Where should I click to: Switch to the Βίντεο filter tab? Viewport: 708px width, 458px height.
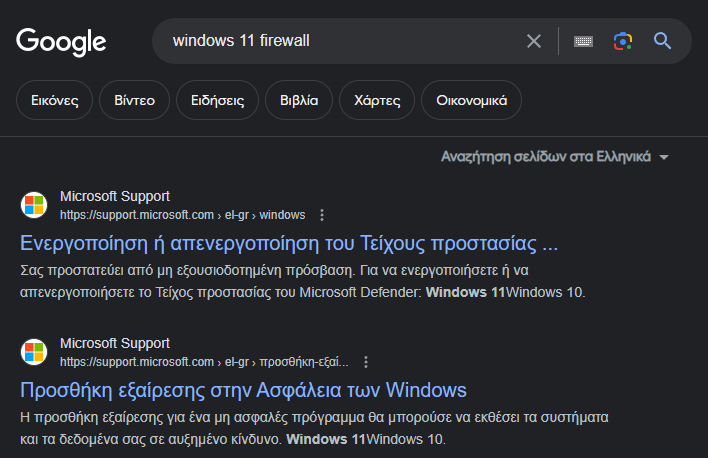(x=135, y=100)
